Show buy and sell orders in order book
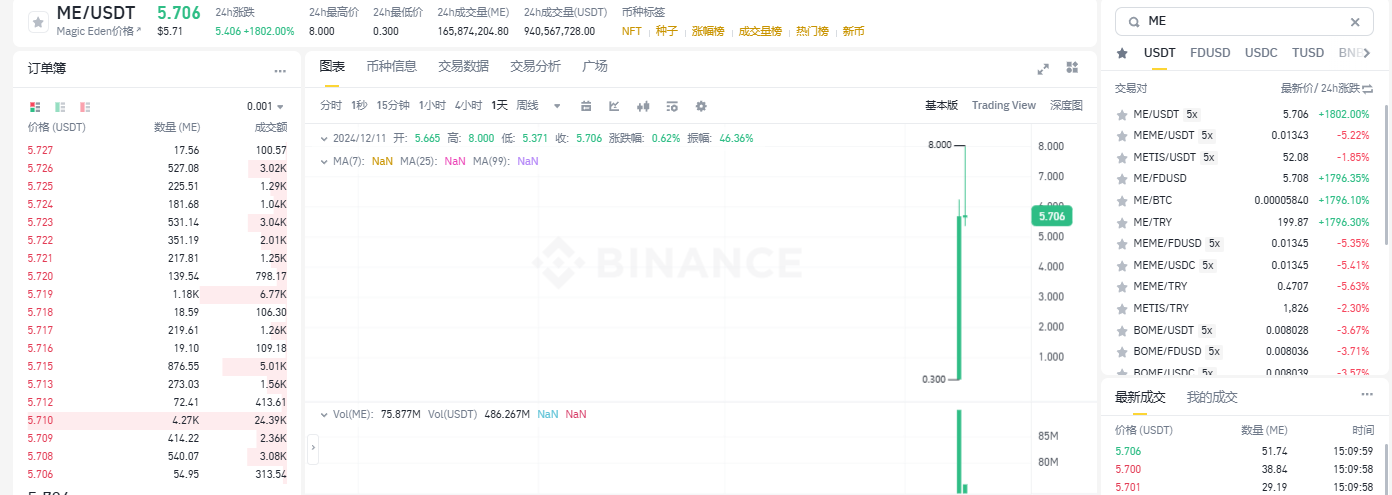This screenshot has height=495, width=1392. click(35, 106)
